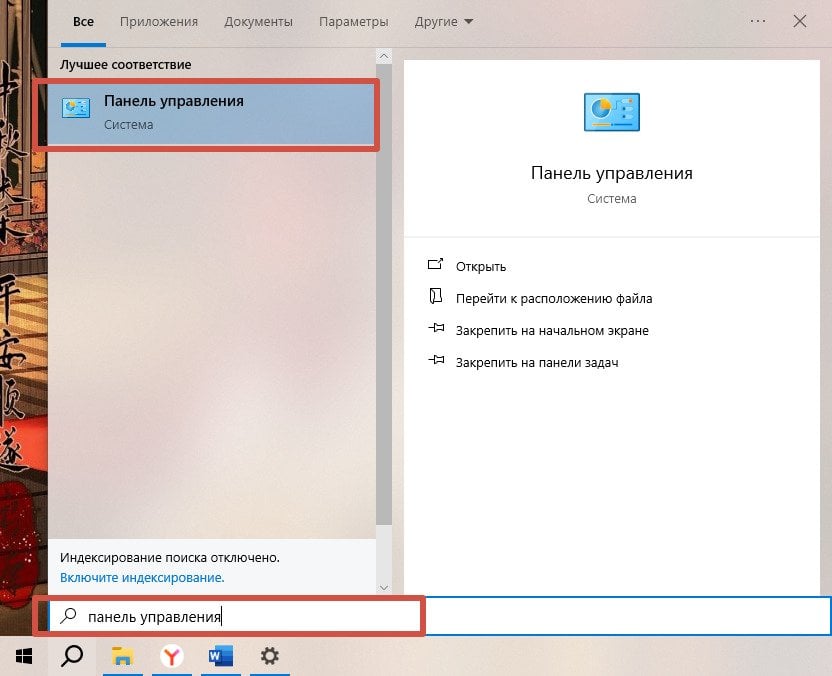Launch Yandex Browser from the taskbar
832x676 pixels.
[171, 656]
